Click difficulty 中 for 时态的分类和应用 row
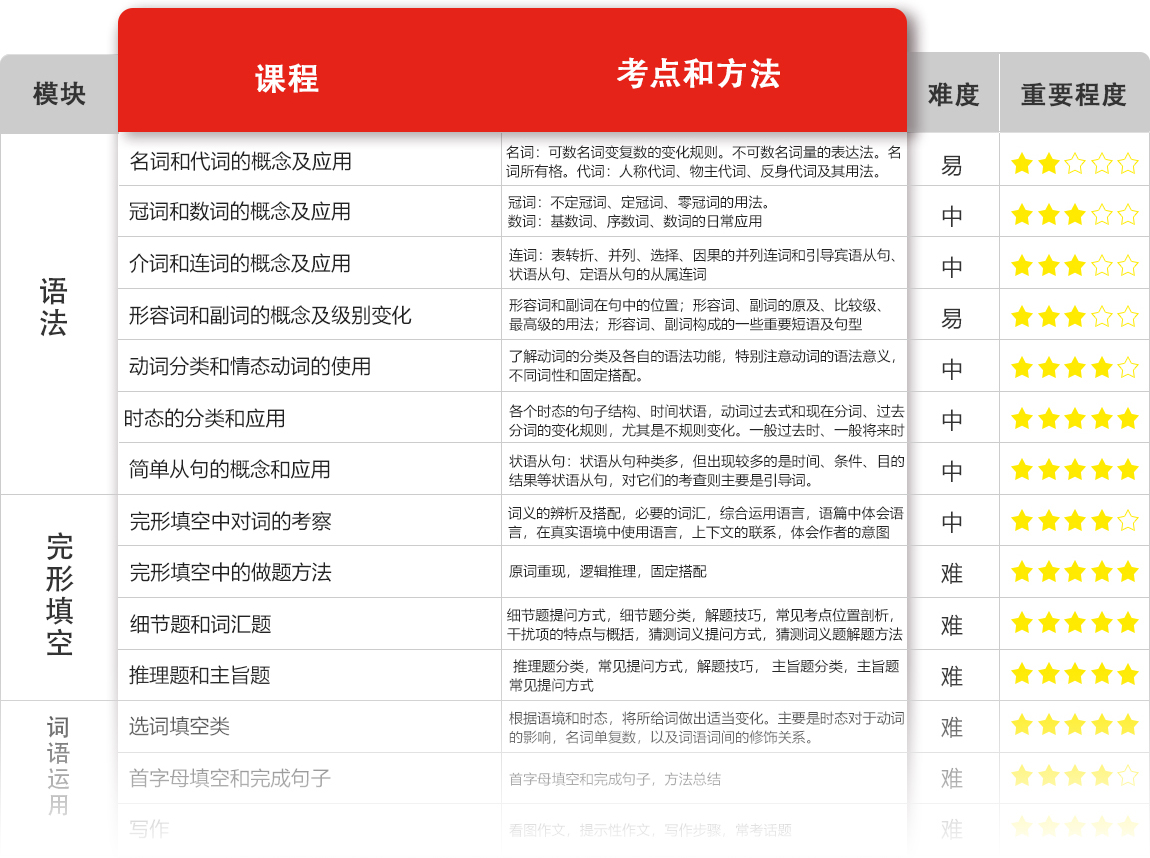The width and height of the screenshot is (1150, 858). coord(952,420)
